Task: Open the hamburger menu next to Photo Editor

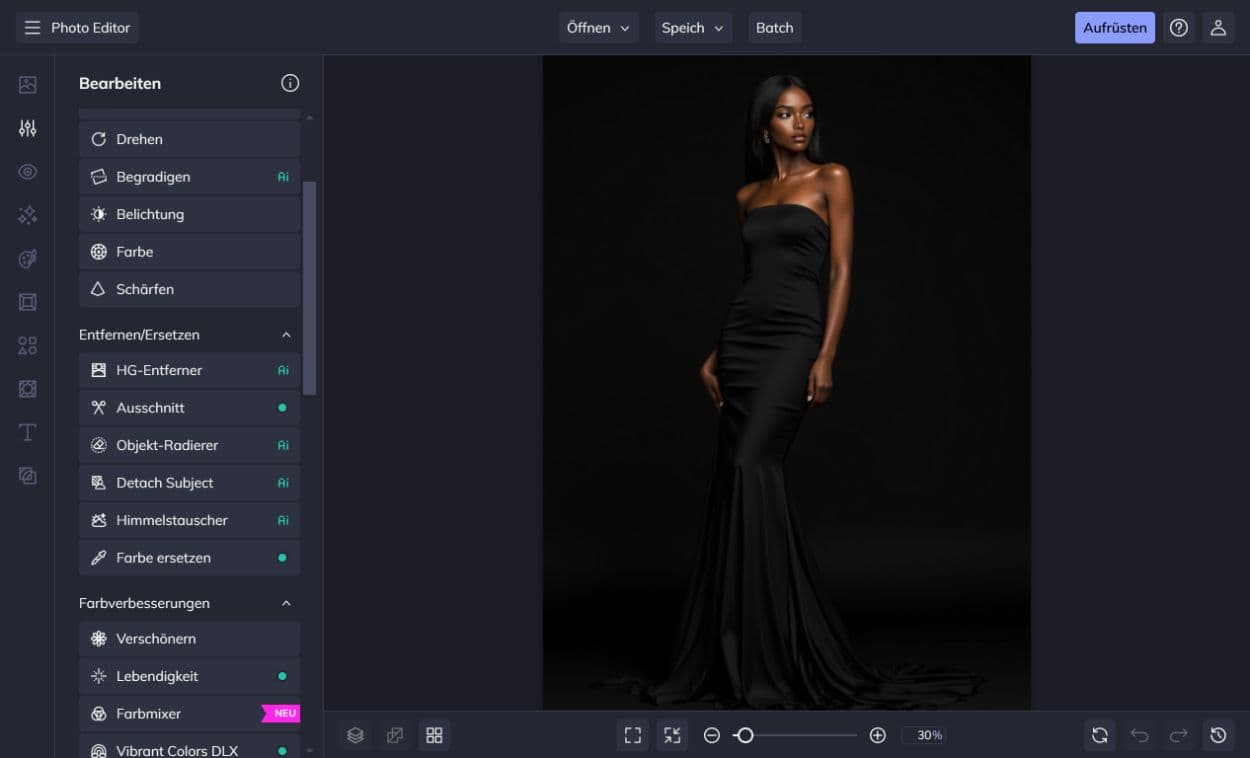Action: tap(33, 28)
